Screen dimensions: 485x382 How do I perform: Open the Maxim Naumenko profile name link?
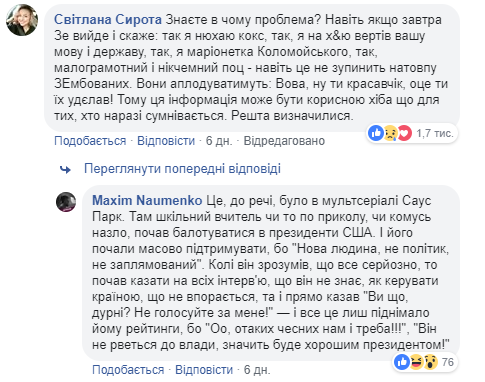click(x=147, y=200)
